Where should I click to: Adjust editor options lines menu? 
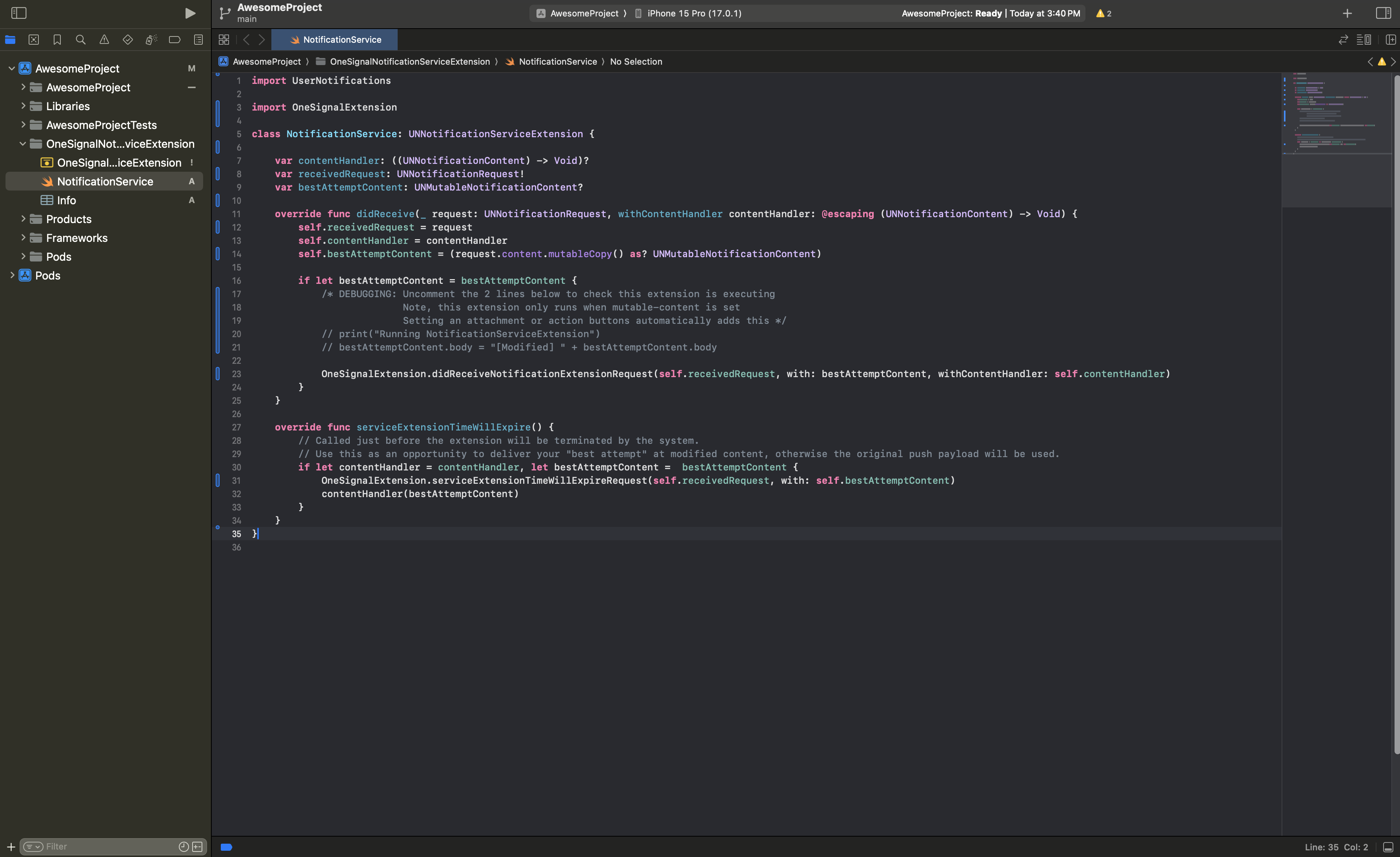1364,40
